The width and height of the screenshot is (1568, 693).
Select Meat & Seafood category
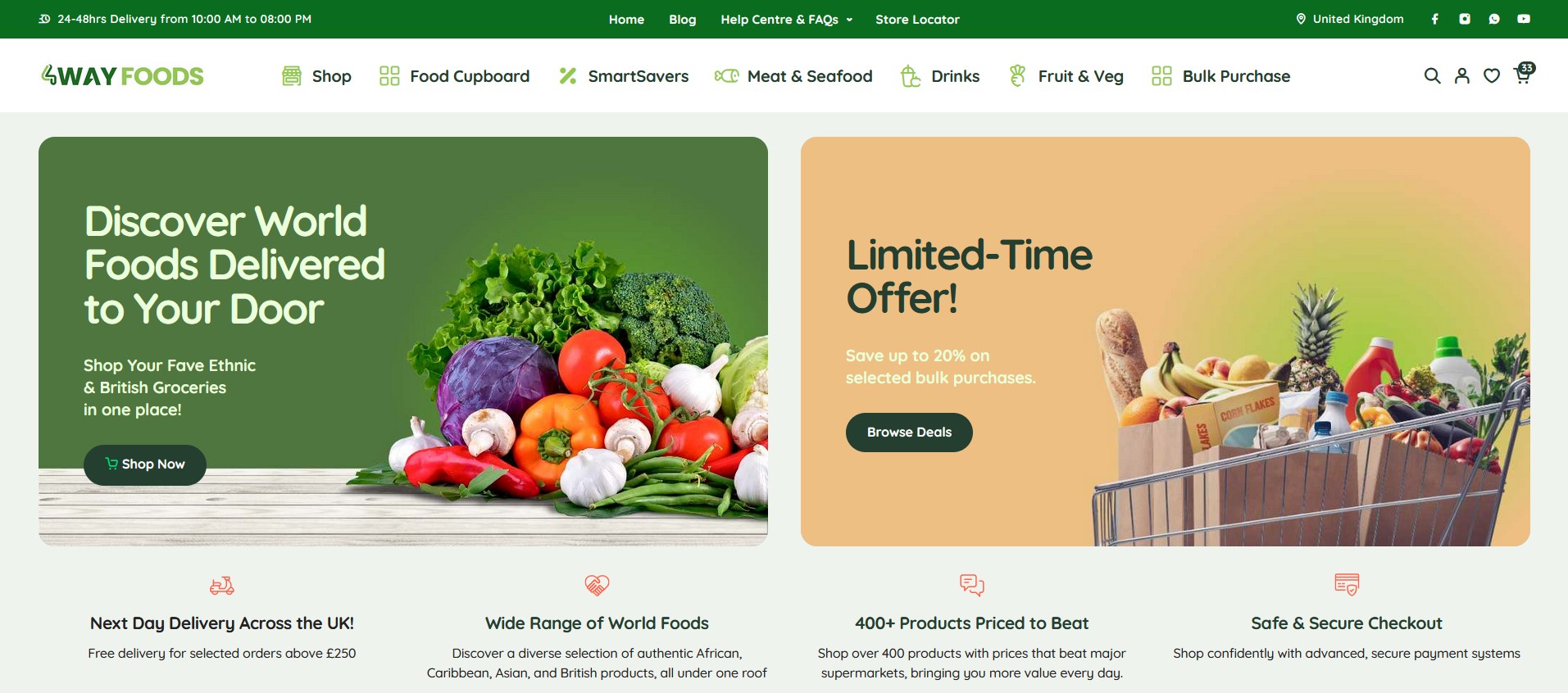coord(793,76)
